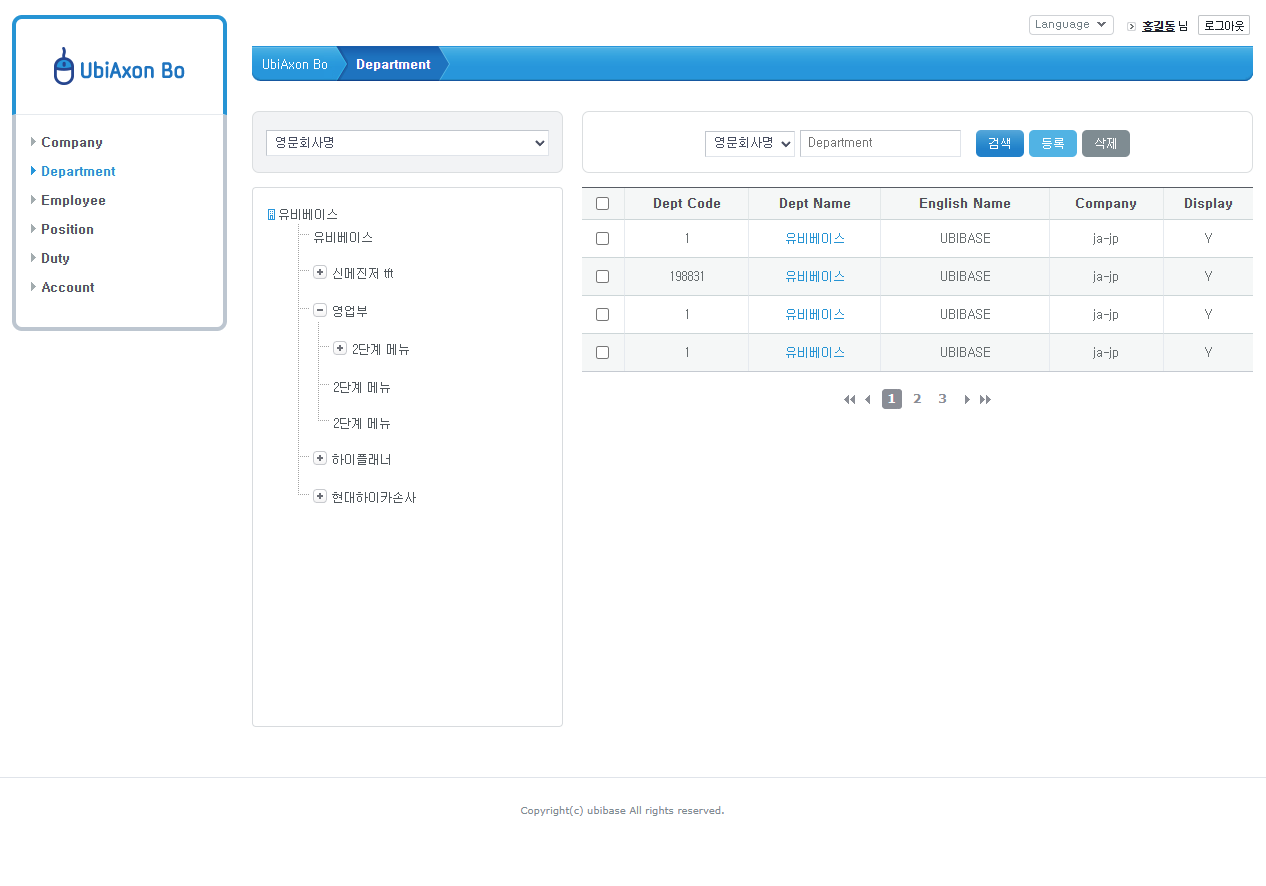The width and height of the screenshot is (1266, 886).
Task: Collapse the 영업부 tree node
Action: [320, 311]
